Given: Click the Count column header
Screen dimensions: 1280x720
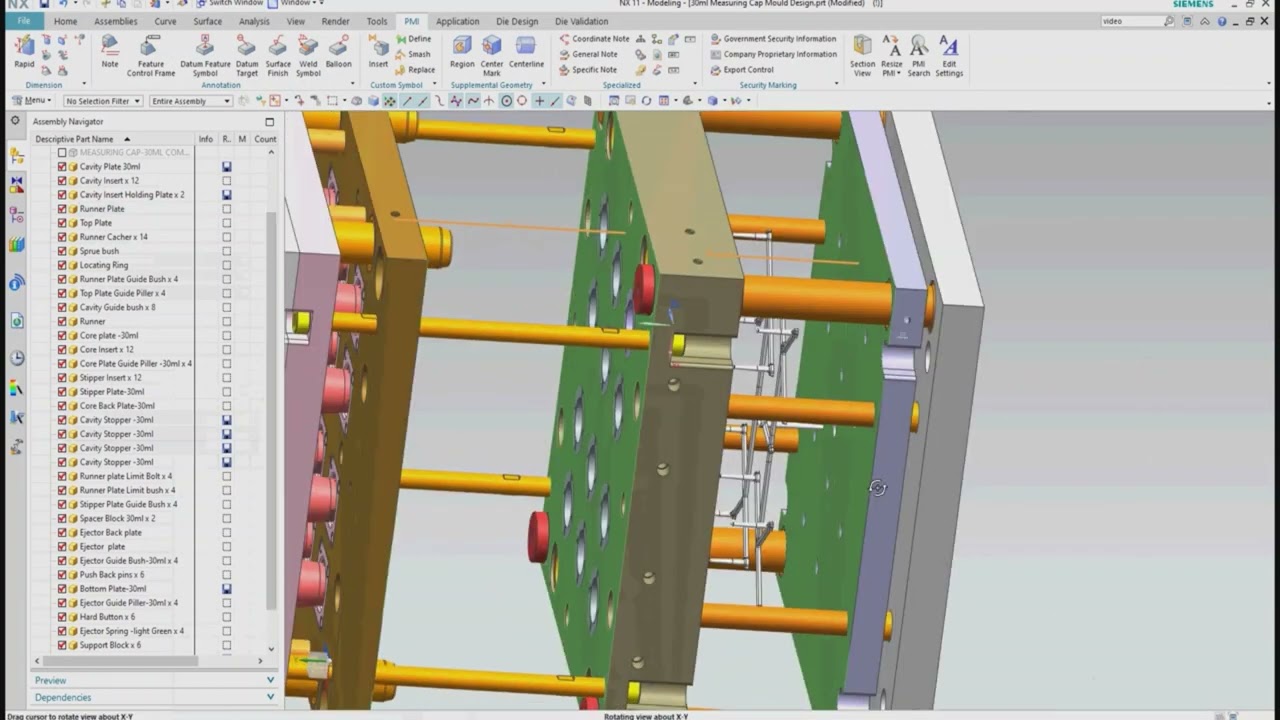Looking at the screenshot, I should tap(265, 139).
